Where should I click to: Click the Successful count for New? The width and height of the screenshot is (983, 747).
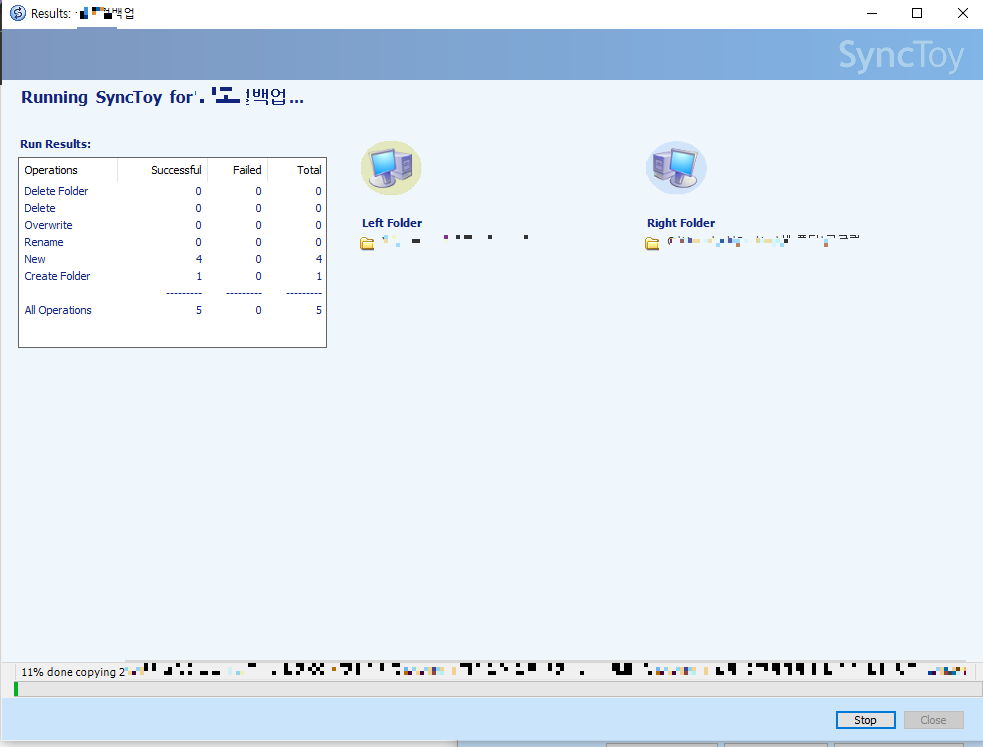pos(199,259)
